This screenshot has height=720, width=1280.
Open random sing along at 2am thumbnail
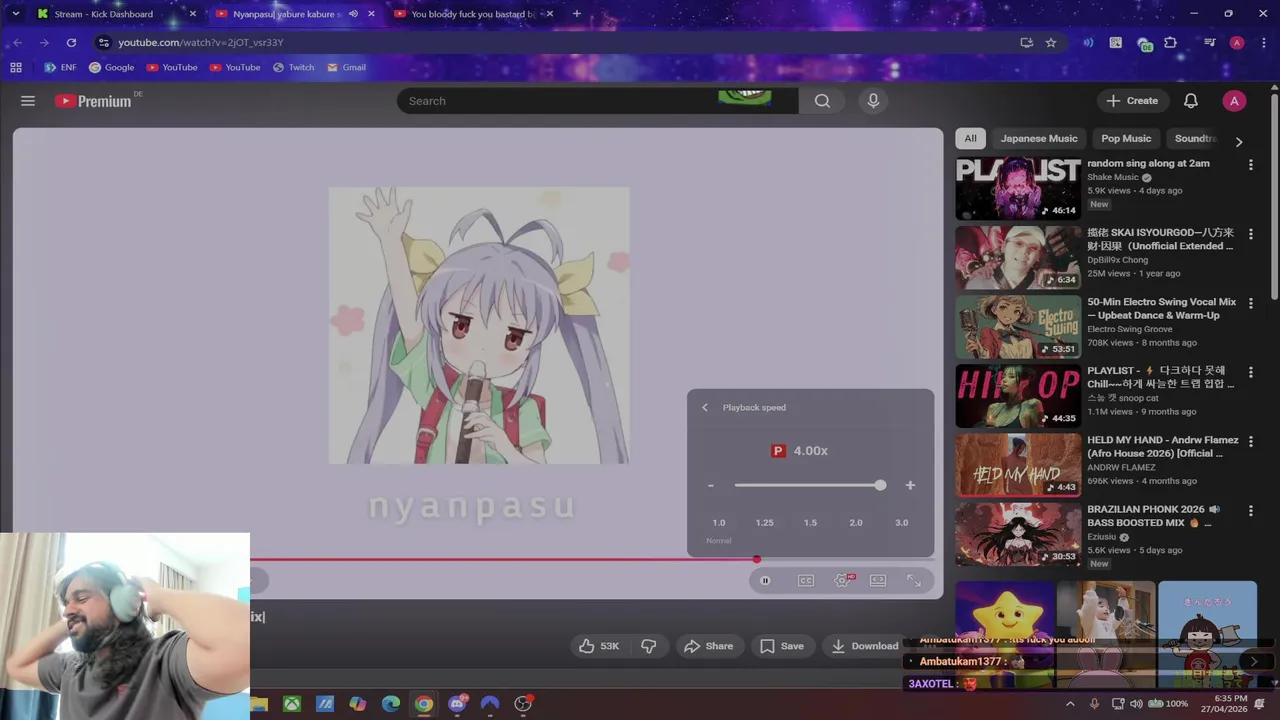(x=1018, y=189)
